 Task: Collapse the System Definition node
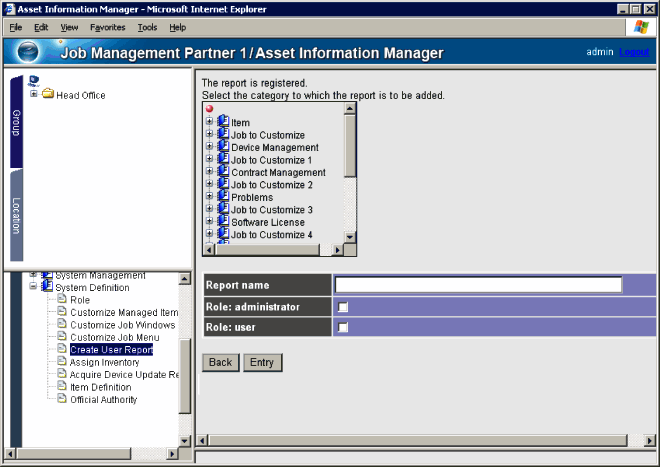pyautogui.click(x=33, y=286)
